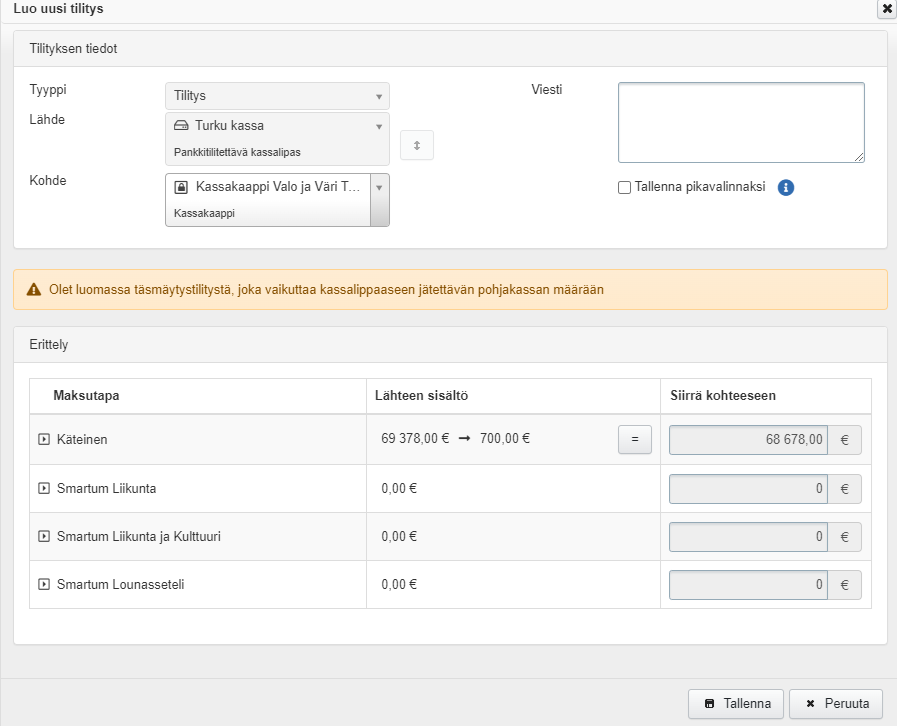897x726 pixels.
Task: Click the safe lock icon in Kohde field
Action: 181,187
